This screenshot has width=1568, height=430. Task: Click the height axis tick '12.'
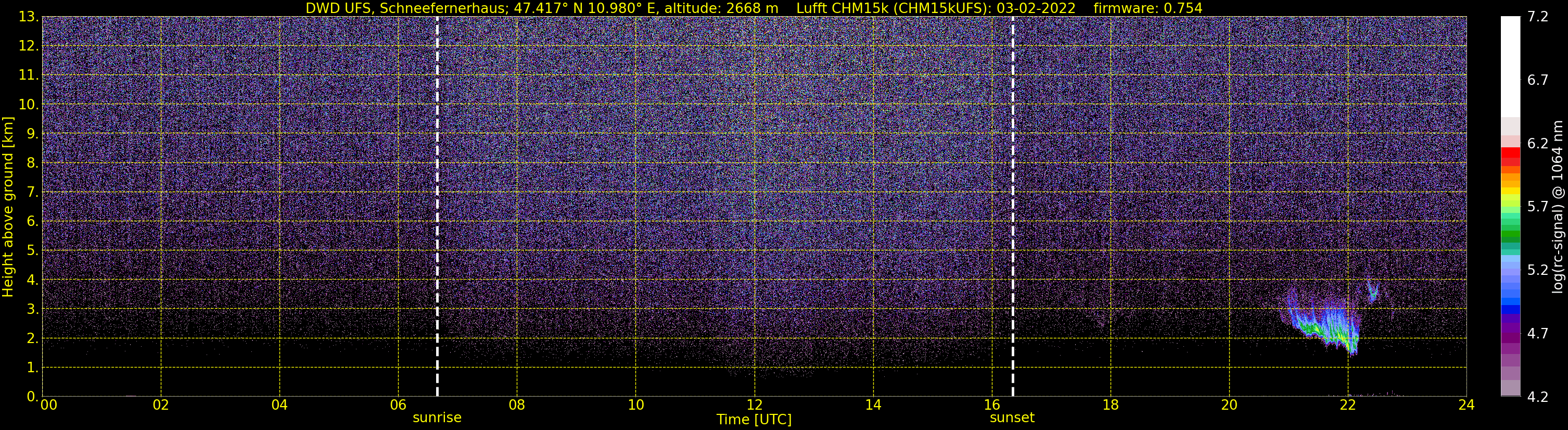pyautogui.click(x=28, y=46)
